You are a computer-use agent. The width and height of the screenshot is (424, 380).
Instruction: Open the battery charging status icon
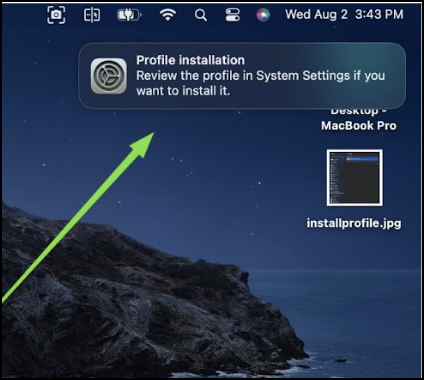[129, 15]
